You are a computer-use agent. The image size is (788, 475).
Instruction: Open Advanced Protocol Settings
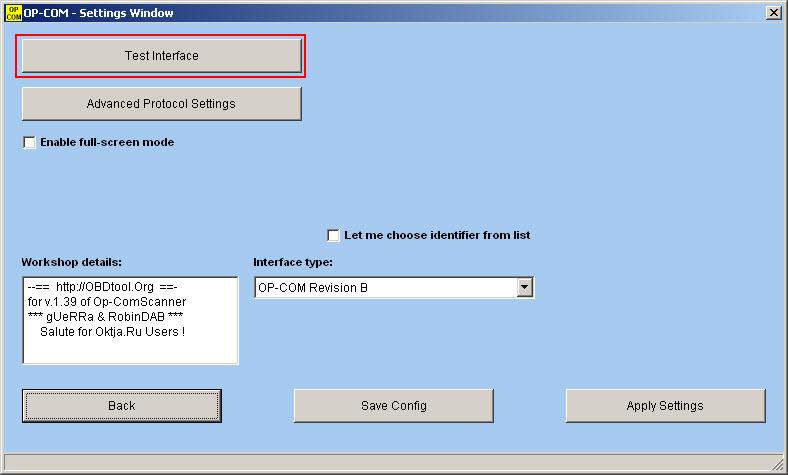(x=161, y=104)
